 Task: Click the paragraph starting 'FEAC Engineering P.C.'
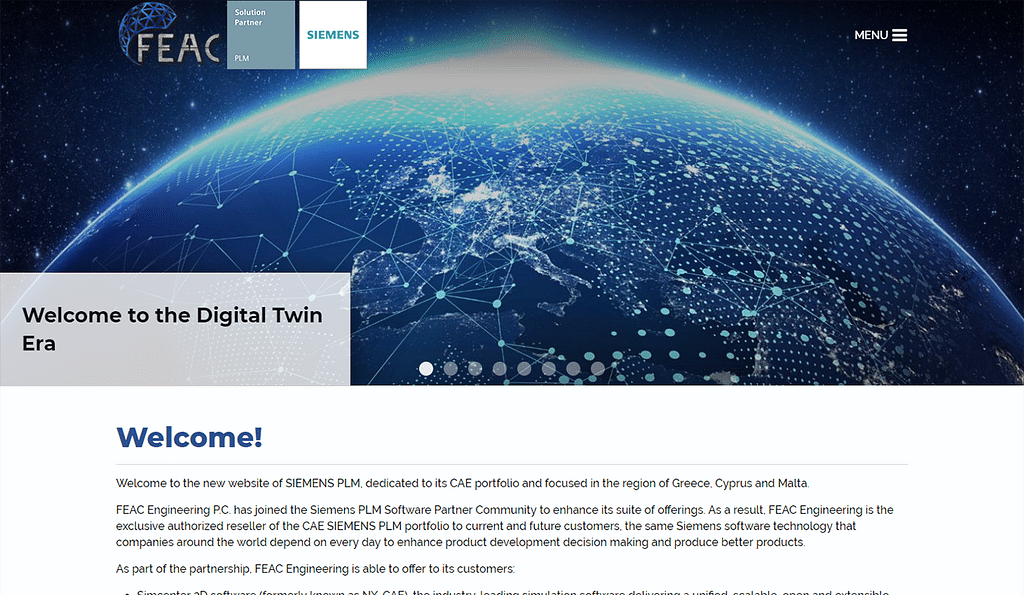504,526
